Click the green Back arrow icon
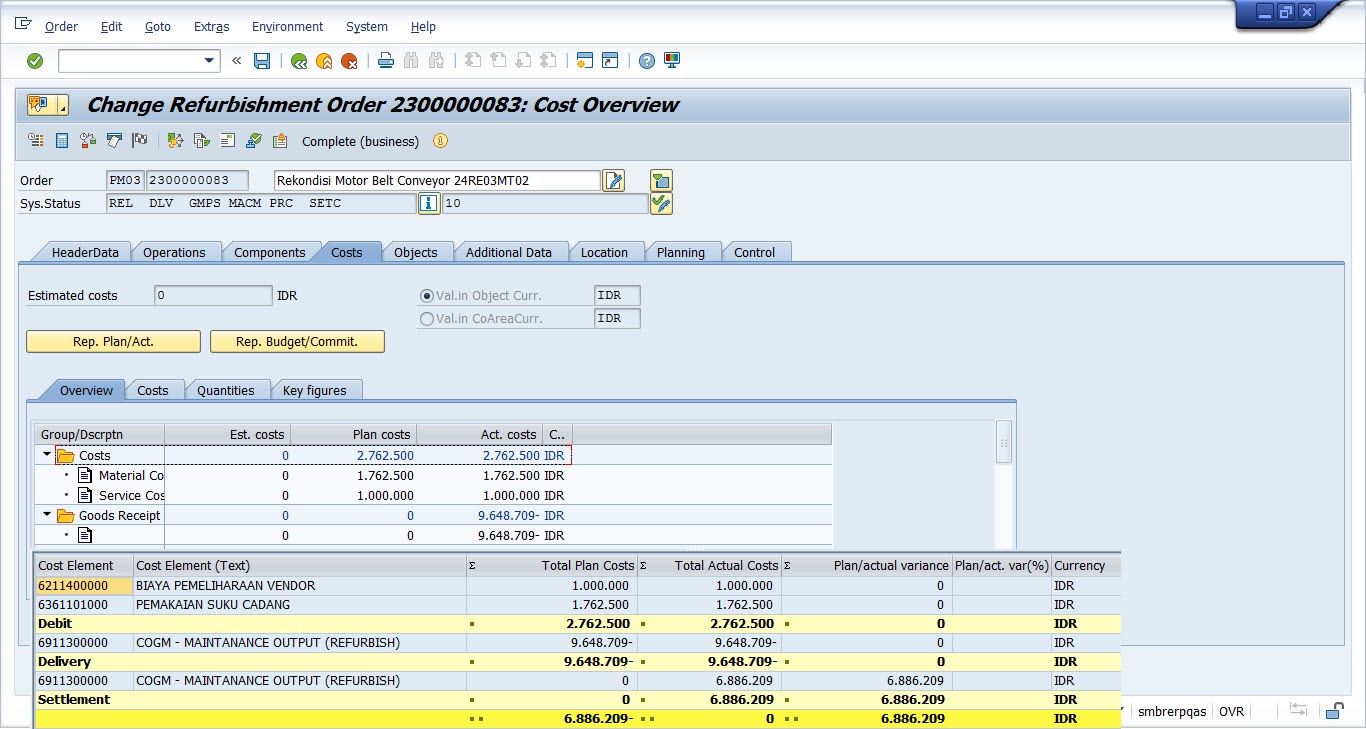The height and width of the screenshot is (729, 1366). click(298, 61)
